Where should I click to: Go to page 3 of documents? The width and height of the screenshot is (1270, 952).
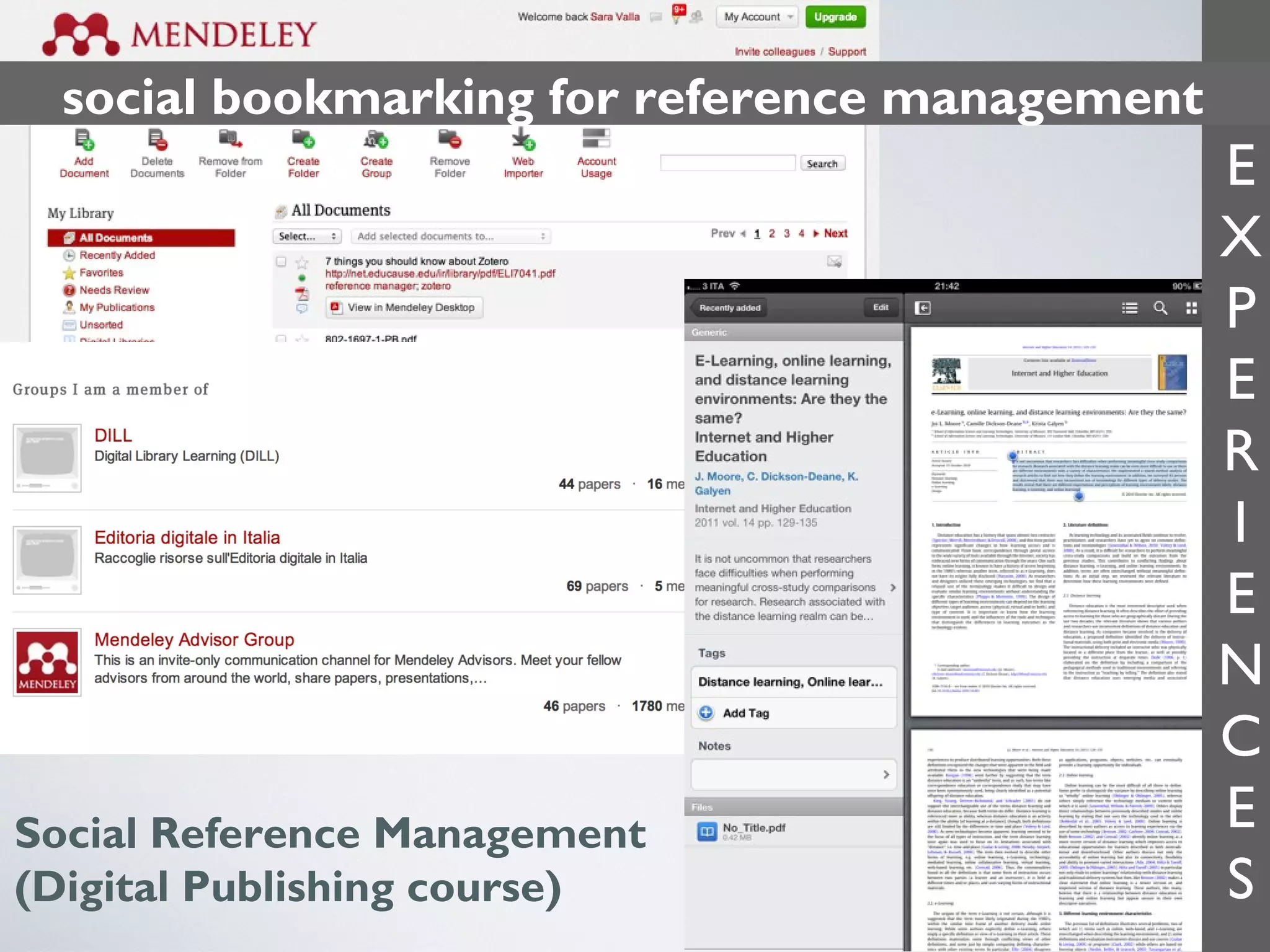[786, 234]
